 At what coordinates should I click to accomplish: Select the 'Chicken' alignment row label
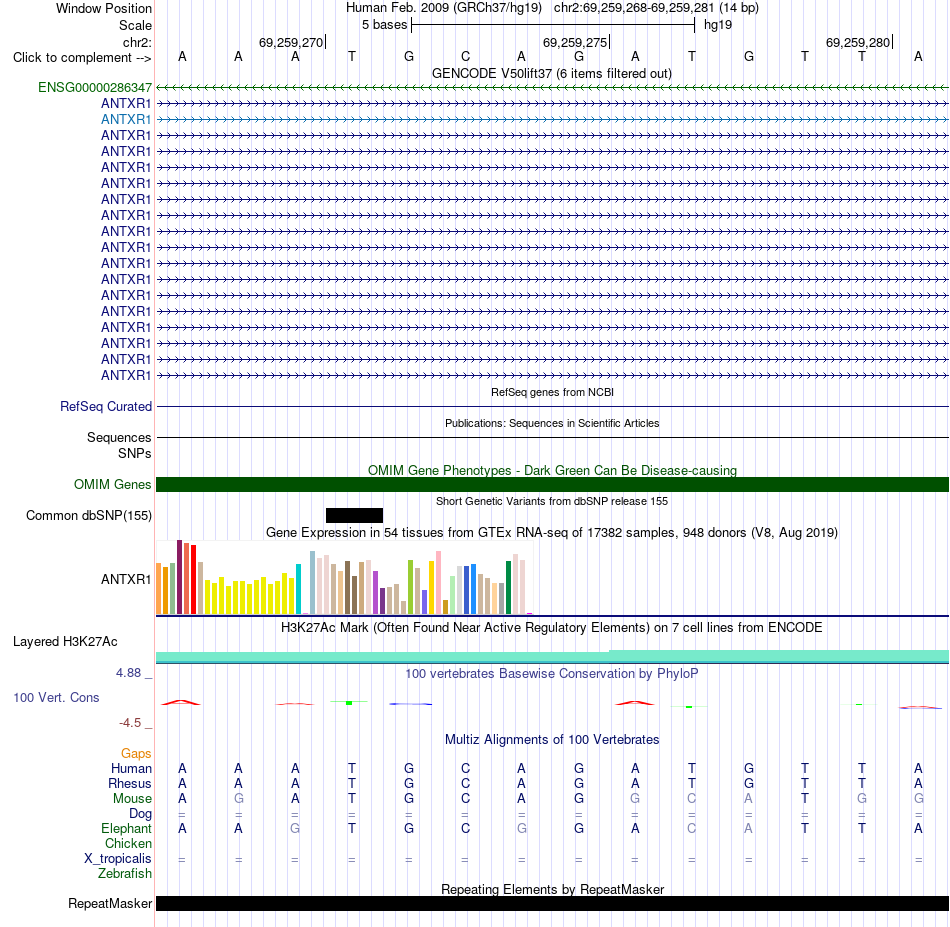click(x=128, y=843)
